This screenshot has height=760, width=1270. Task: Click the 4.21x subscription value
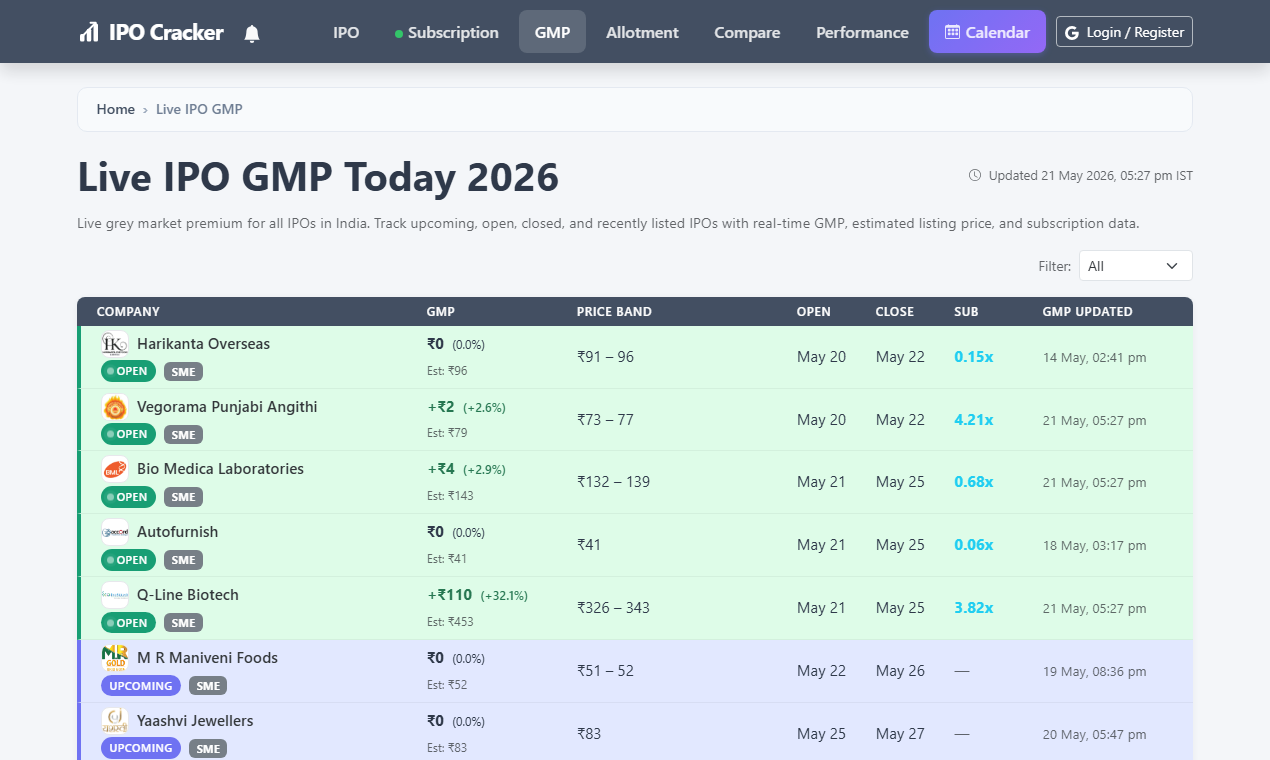[x=974, y=420]
